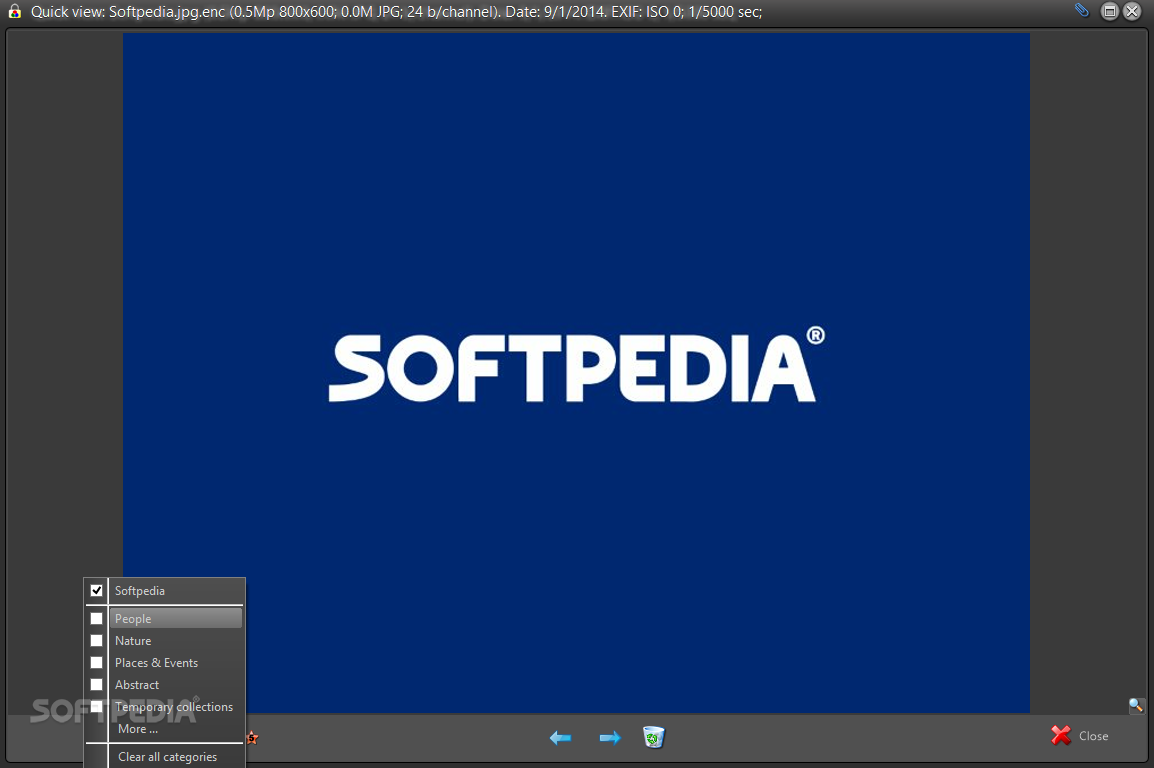Image resolution: width=1154 pixels, height=768 pixels.
Task: Open the More ... categories entry
Action: pyautogui.click(x=138, y=729)
